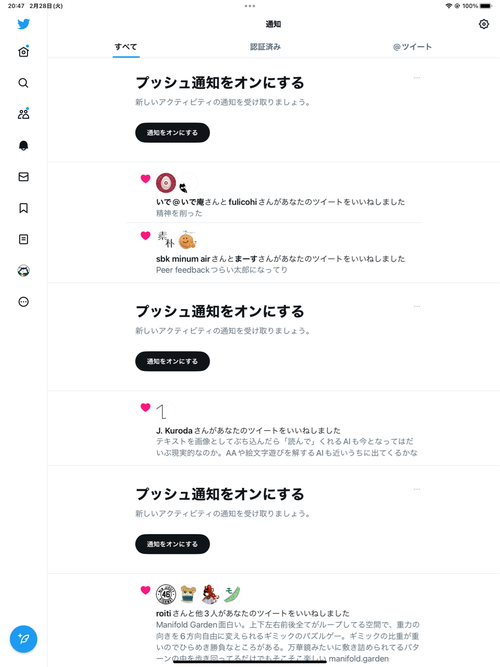Viewport: 500px width, 667px height.
Task: Tap the compose tweet floating button
Action: 23,638
